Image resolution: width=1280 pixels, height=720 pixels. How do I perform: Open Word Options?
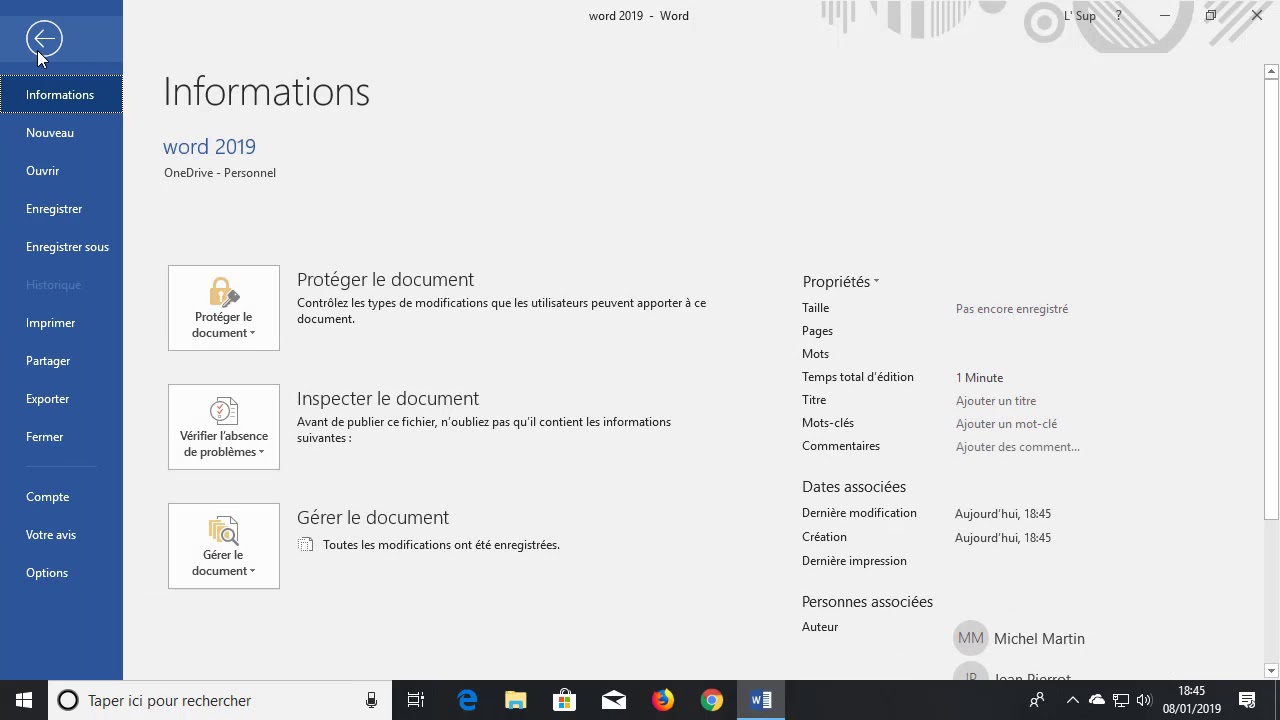coord(61,573)
